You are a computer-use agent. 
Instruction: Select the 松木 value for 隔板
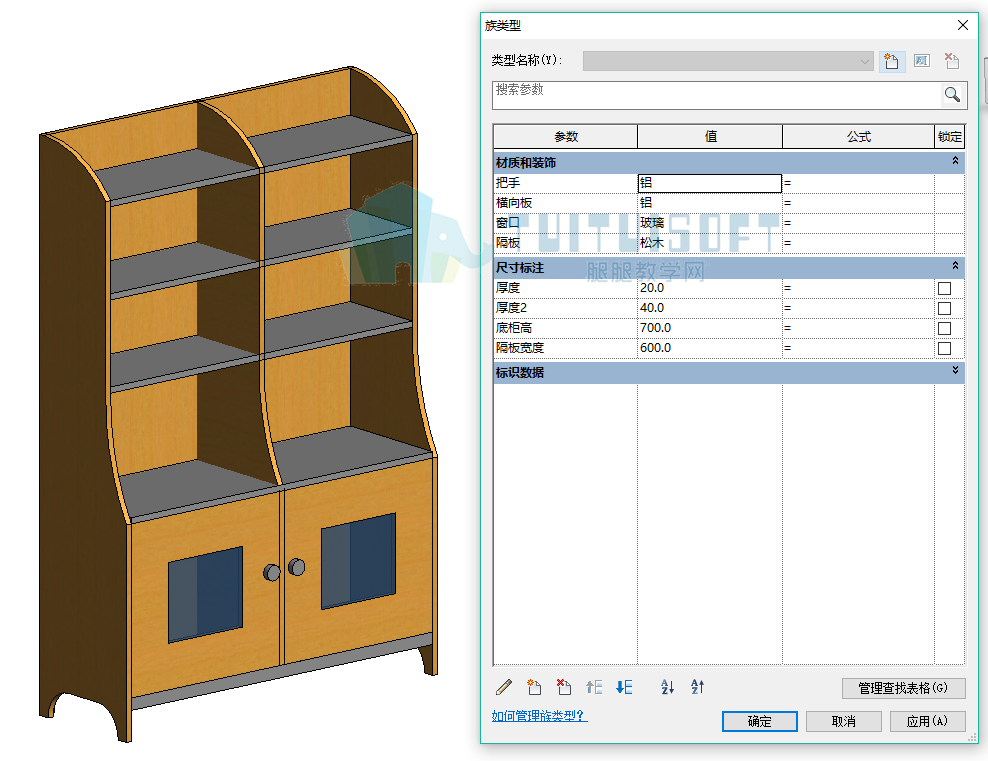point(709,243)
